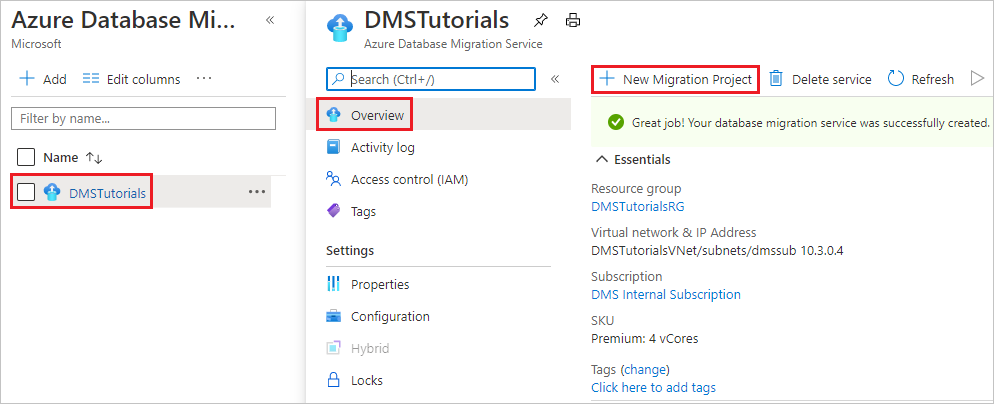The width and height of the screenshot is (994, 404).
Task: Click the purple Tags icon
Action: point(333,211)
